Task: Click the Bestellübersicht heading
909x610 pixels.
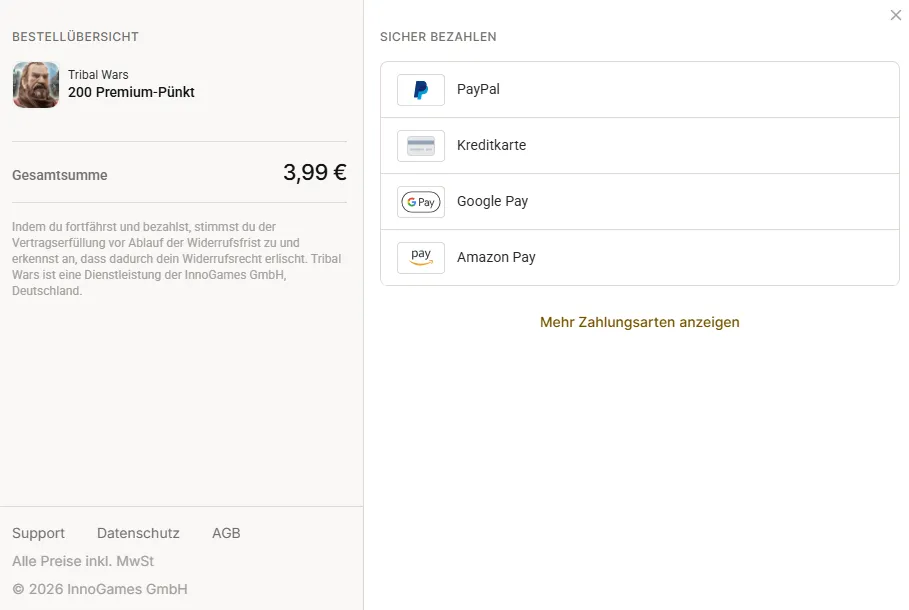Action: pos(75,37)
